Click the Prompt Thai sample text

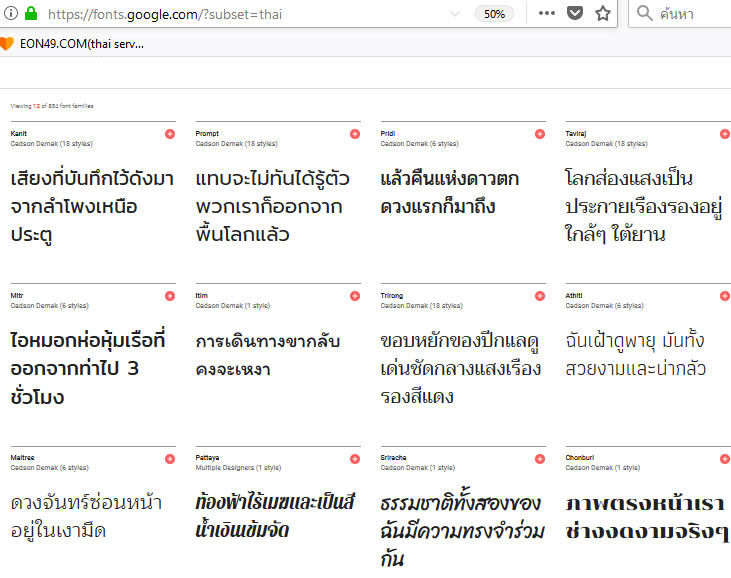click(273, 206)
